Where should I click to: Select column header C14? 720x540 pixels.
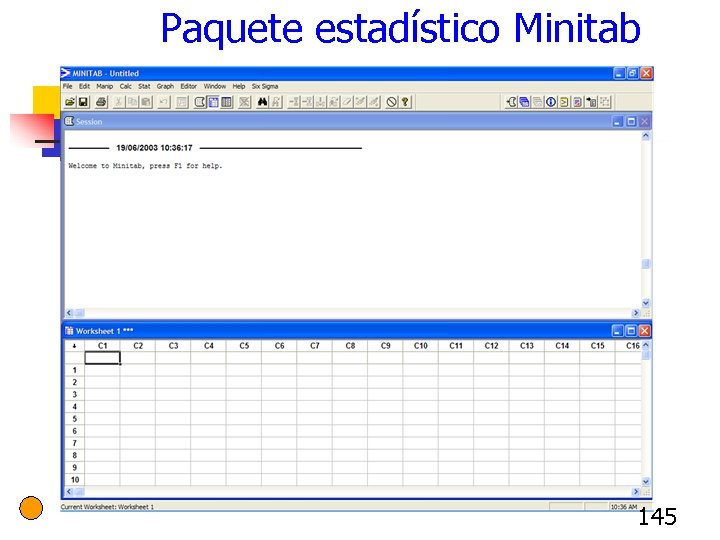pyautogui.click(x=562, y=346)
